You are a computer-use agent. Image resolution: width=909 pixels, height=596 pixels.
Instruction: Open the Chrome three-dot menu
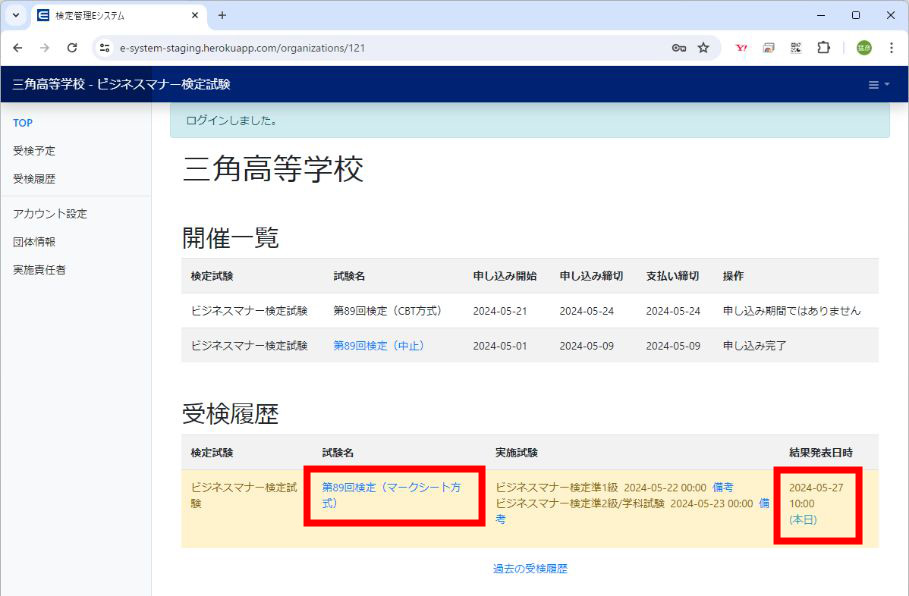click(x=891, y=48)
